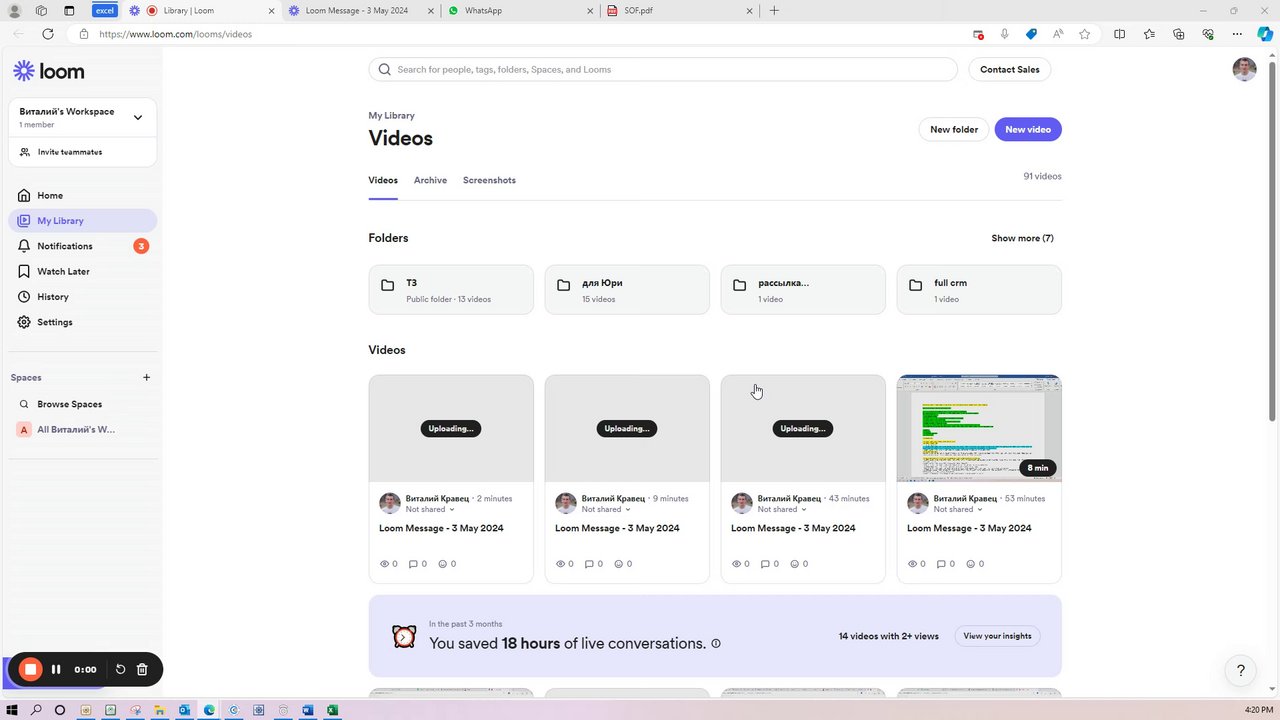
Task: Expand Not shared dropdown on 2 minutes video
Action: pos(430,509)
